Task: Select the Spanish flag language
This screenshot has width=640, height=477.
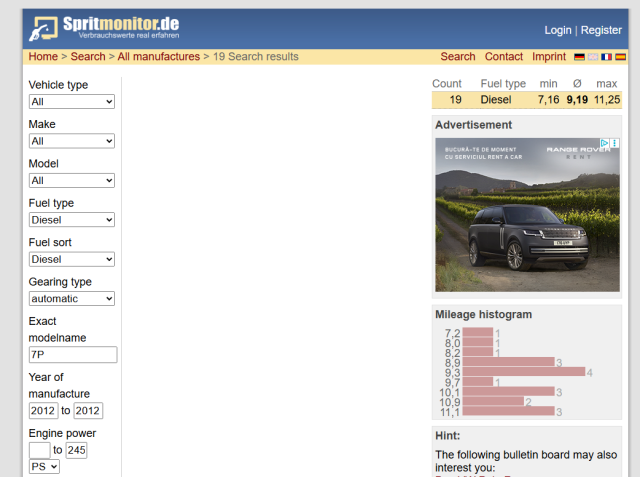Action: click(620, 57)
